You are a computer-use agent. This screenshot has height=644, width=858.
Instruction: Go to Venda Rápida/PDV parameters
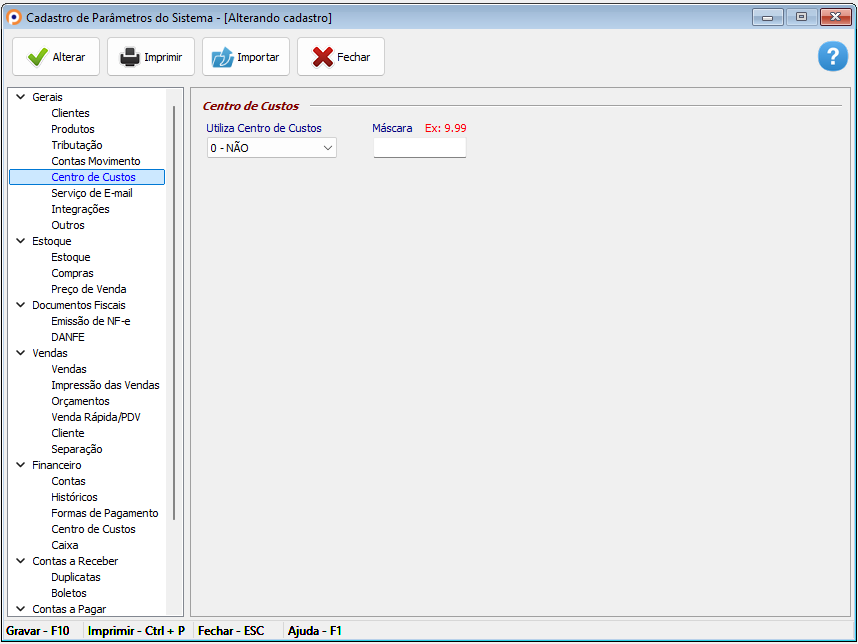point(95,417)
